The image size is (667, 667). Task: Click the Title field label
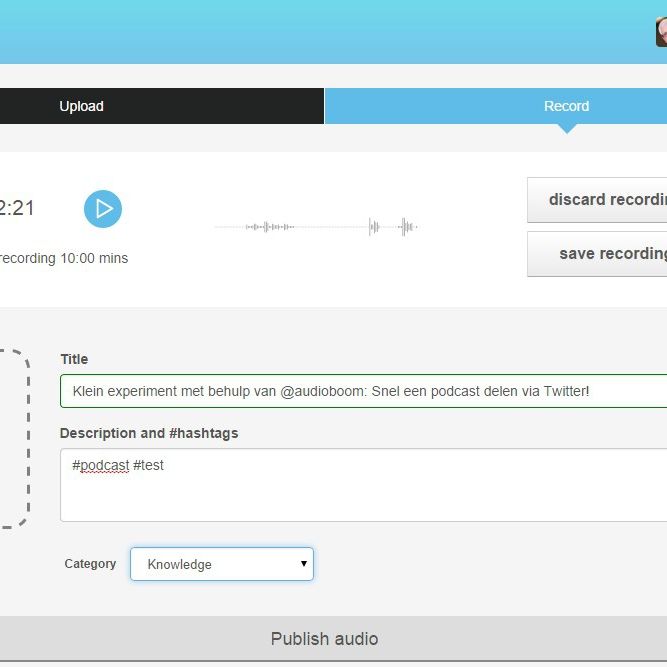pyautogui.click(x=74, y=359)
